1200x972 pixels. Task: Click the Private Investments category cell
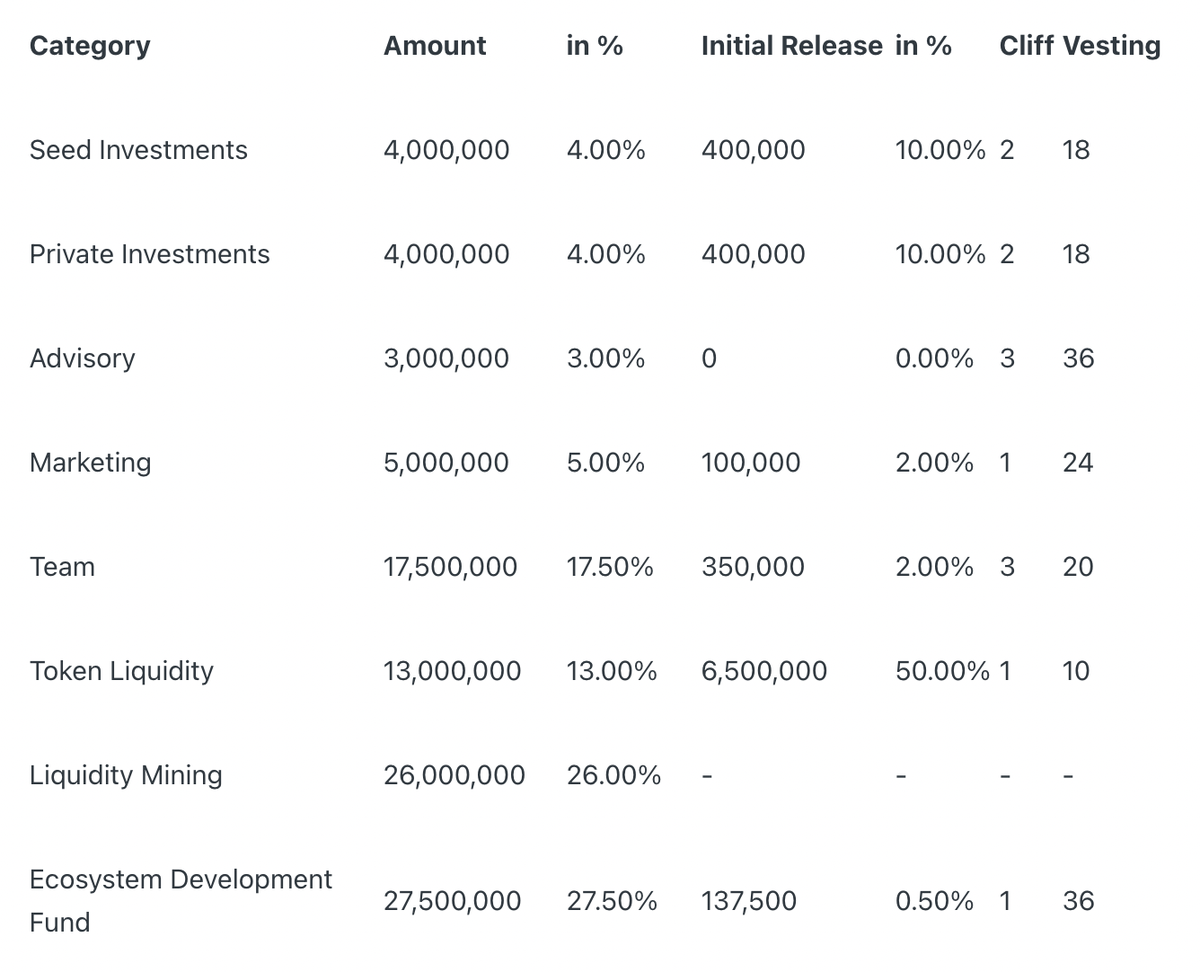coord(149,254)
